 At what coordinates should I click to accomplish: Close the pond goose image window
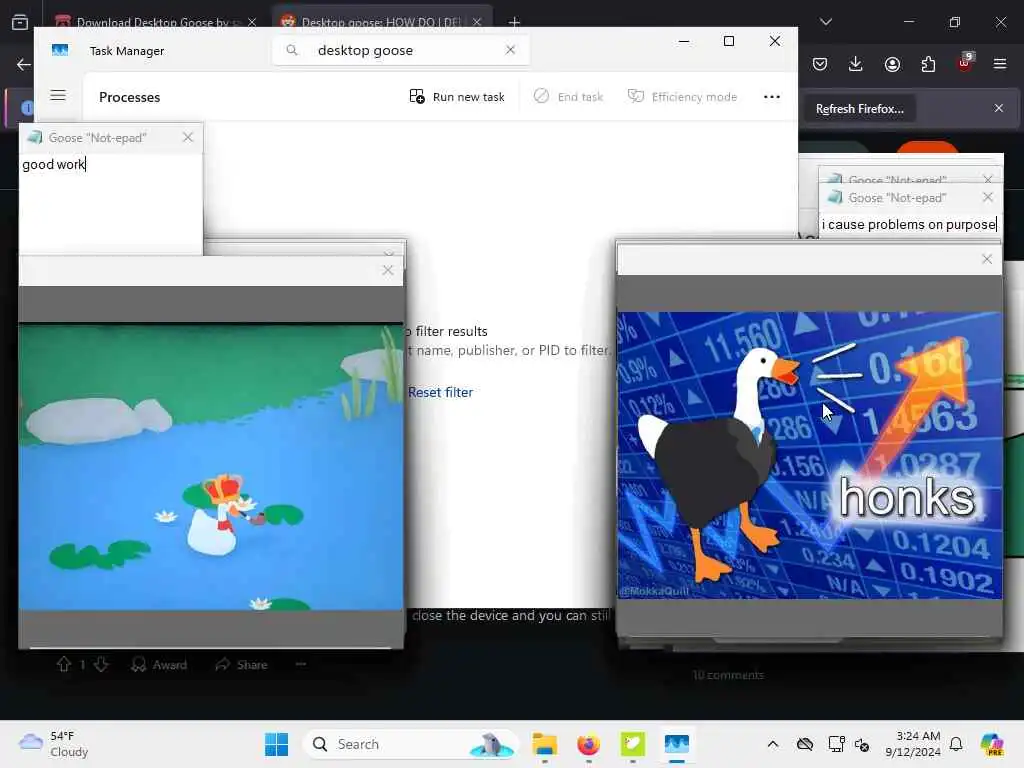point(388,270)
